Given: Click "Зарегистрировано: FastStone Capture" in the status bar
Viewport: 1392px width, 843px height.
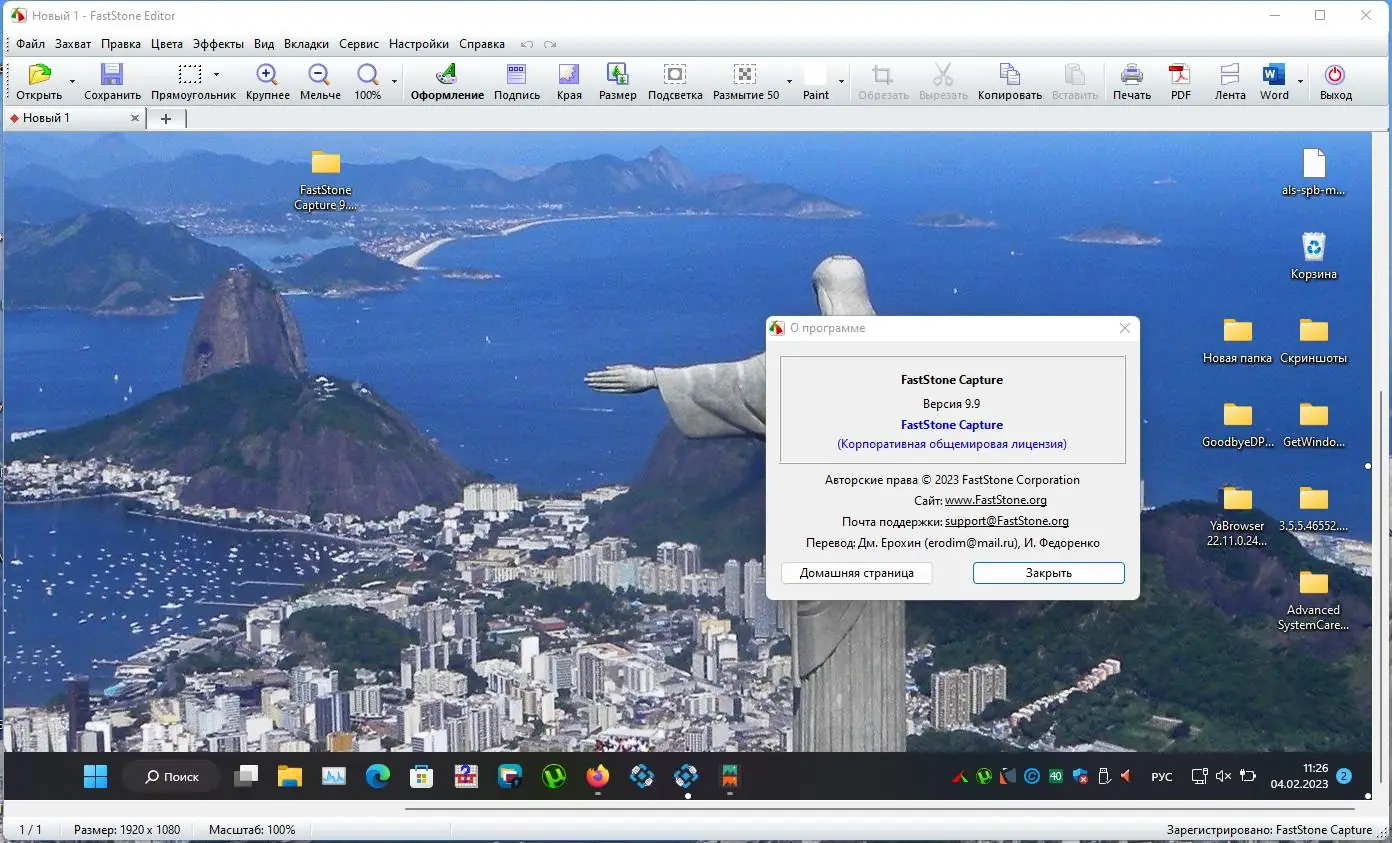Looking at the screenshot, I should (1269, 830).
